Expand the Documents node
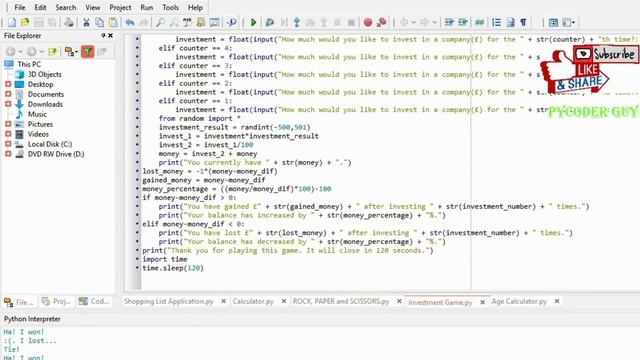The width and height of the screenshot is (640, 360). (x=8, y=94)
